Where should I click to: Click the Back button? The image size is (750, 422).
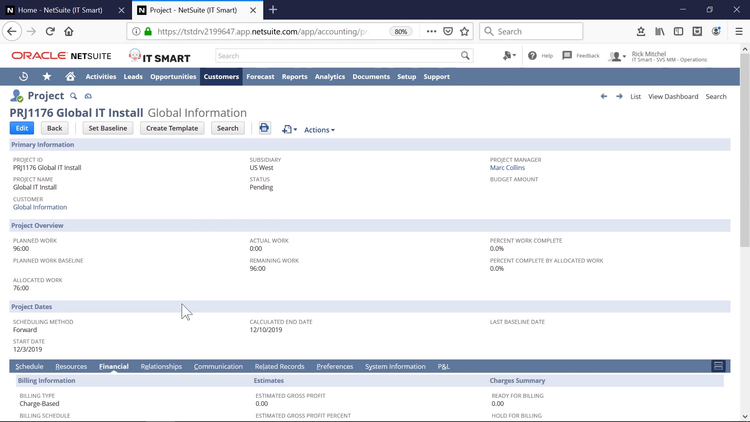pyautogui.click(x=55, y=128)
